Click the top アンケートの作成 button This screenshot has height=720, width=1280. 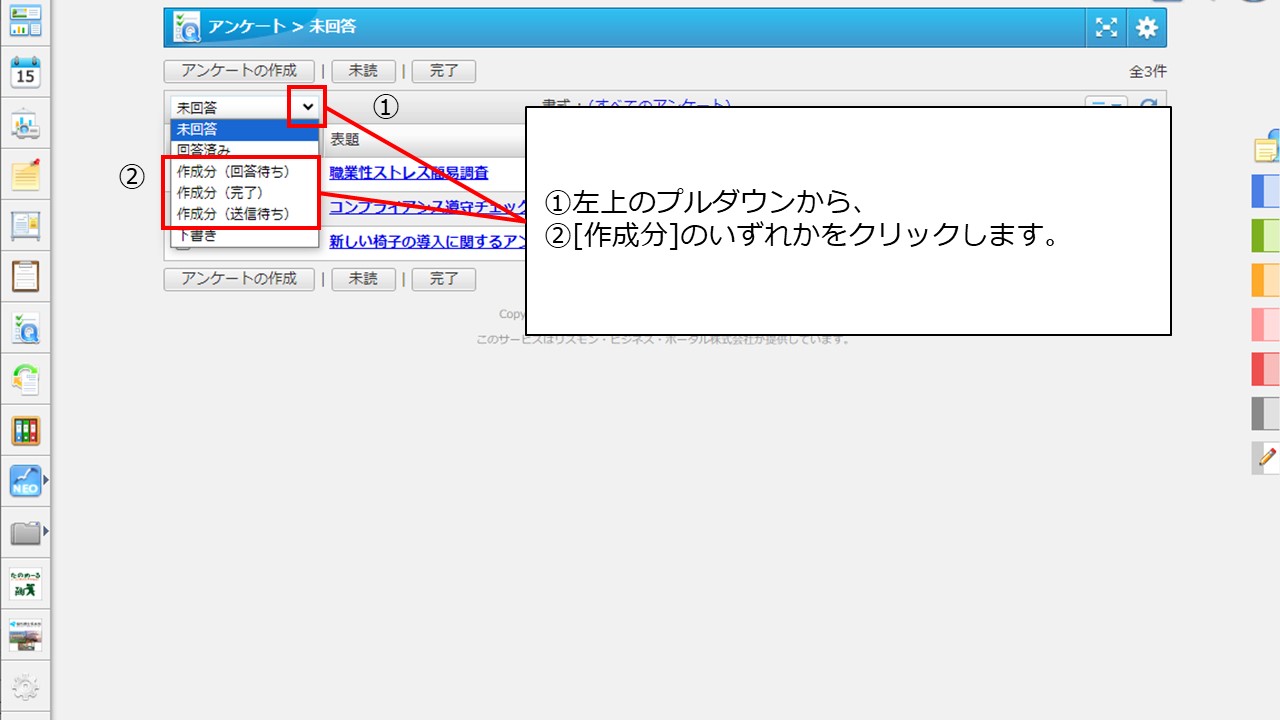[x=239, y=71]
